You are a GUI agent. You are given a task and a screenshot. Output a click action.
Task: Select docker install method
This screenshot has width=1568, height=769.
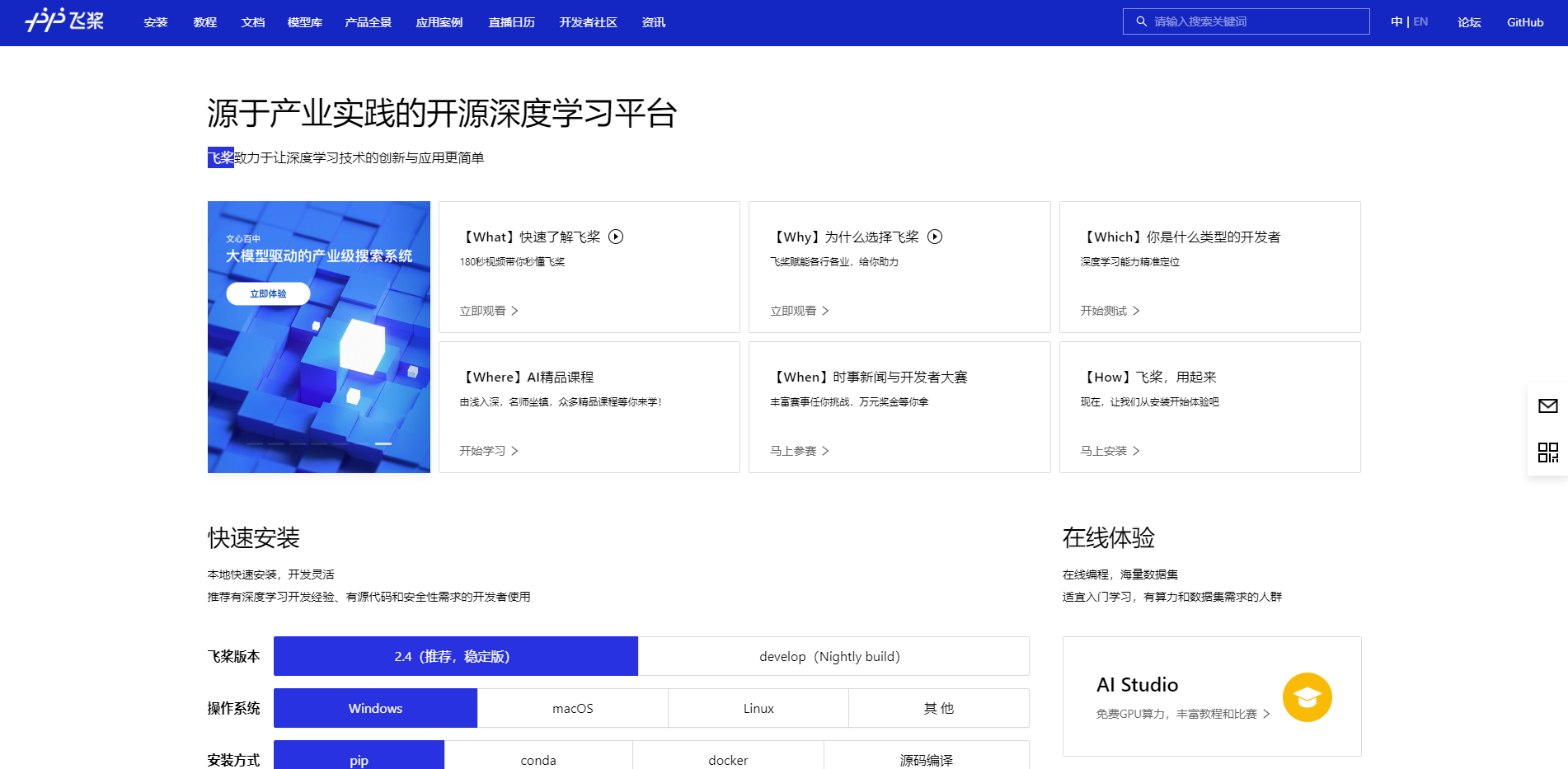click(x=728, y=756)
